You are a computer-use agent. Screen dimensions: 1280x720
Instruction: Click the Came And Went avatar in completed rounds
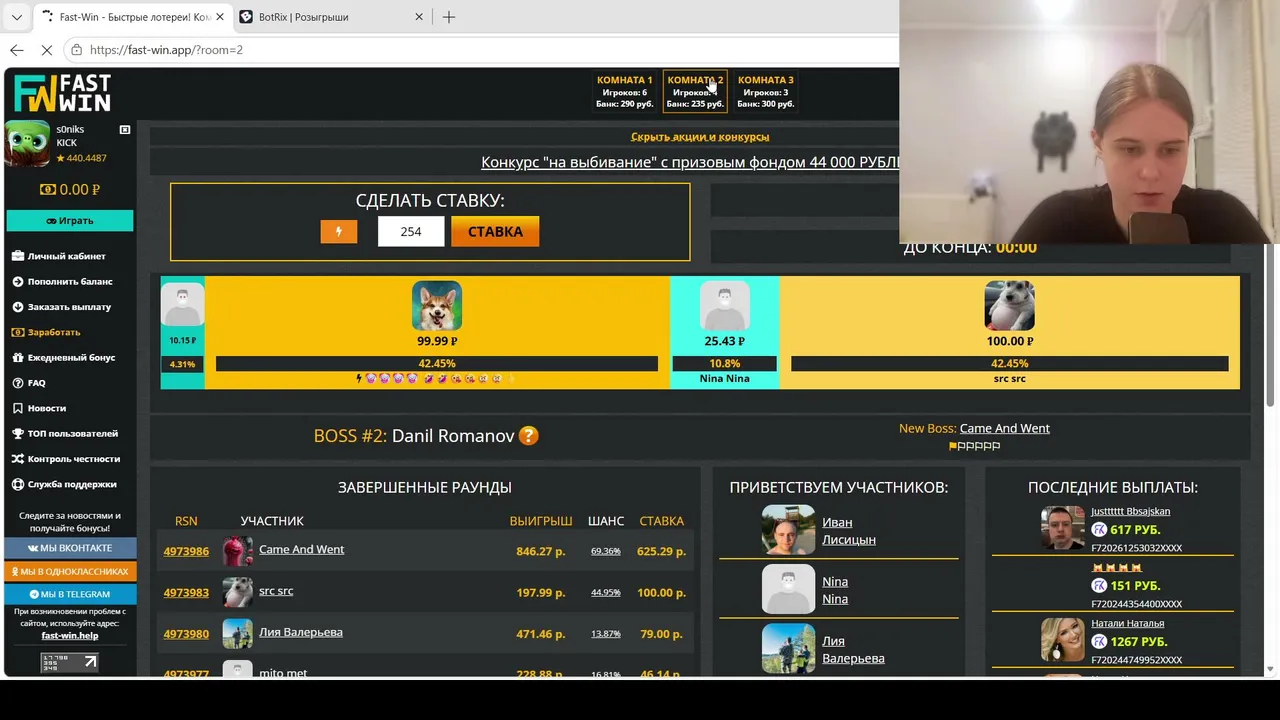[x=237, y=551]
